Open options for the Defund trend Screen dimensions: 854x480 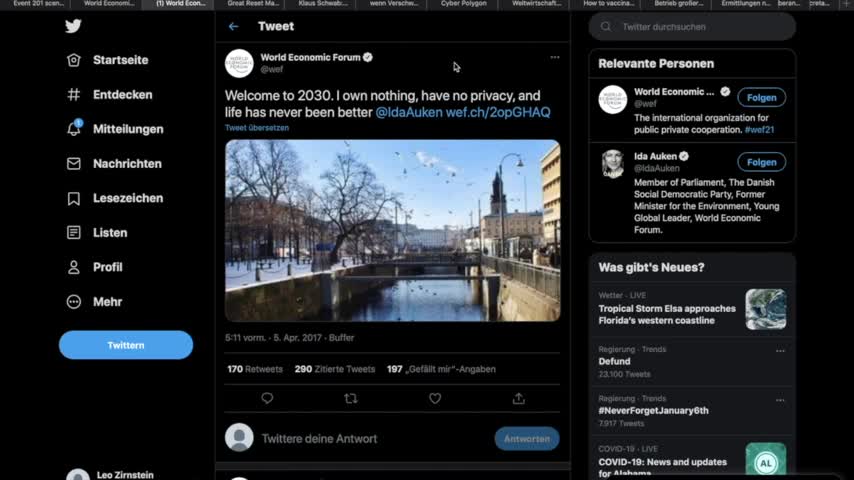click(x=780, y=351)
